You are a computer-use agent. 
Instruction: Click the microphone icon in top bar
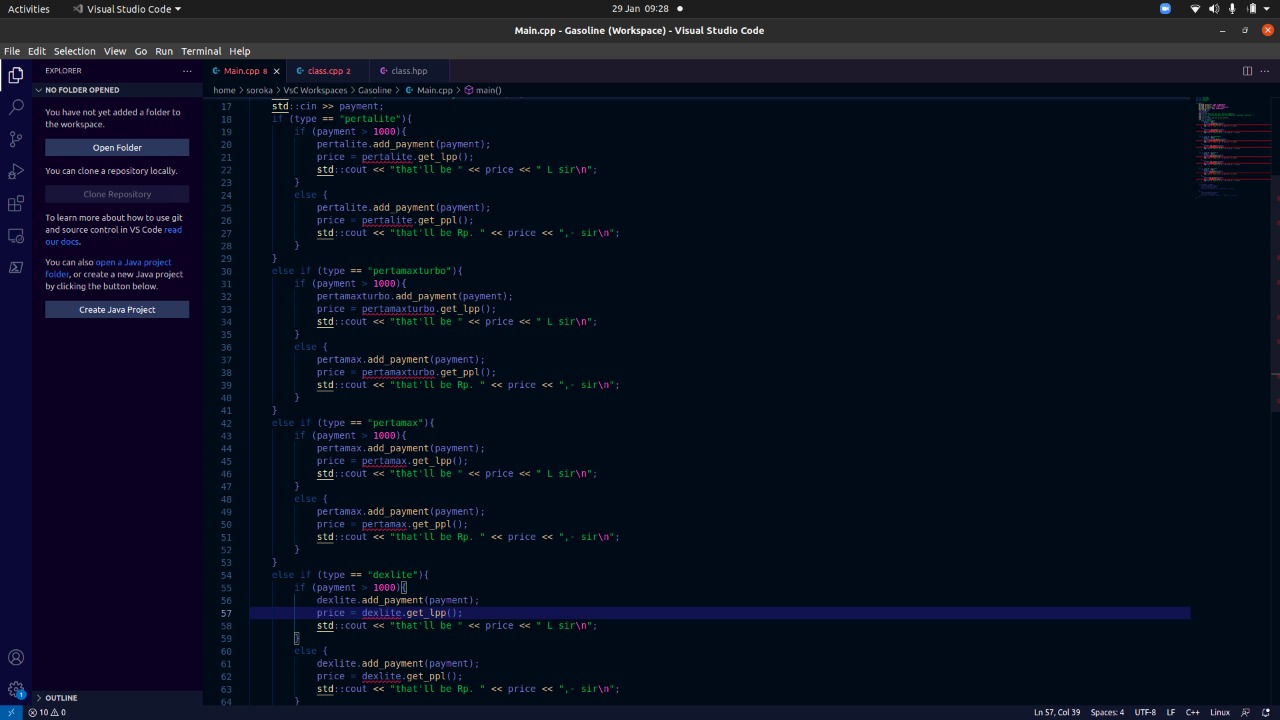(x=1232, y=9)
